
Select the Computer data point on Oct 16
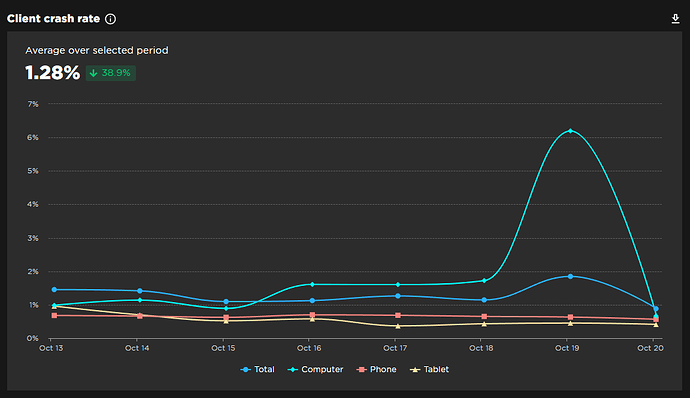pyautogui.click(x=312, y=284)
